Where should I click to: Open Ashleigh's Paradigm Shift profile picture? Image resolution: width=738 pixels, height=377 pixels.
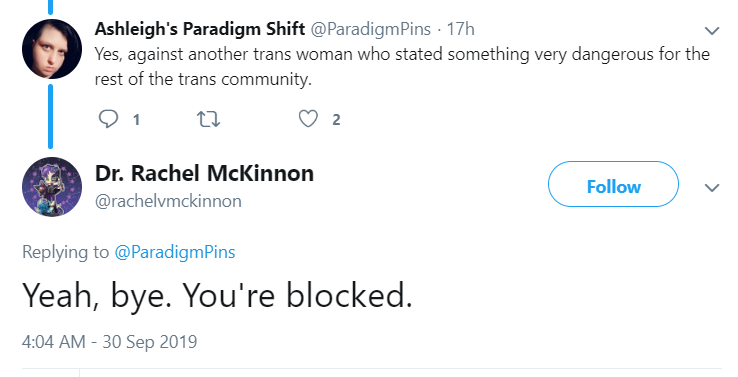pos(52,49)
